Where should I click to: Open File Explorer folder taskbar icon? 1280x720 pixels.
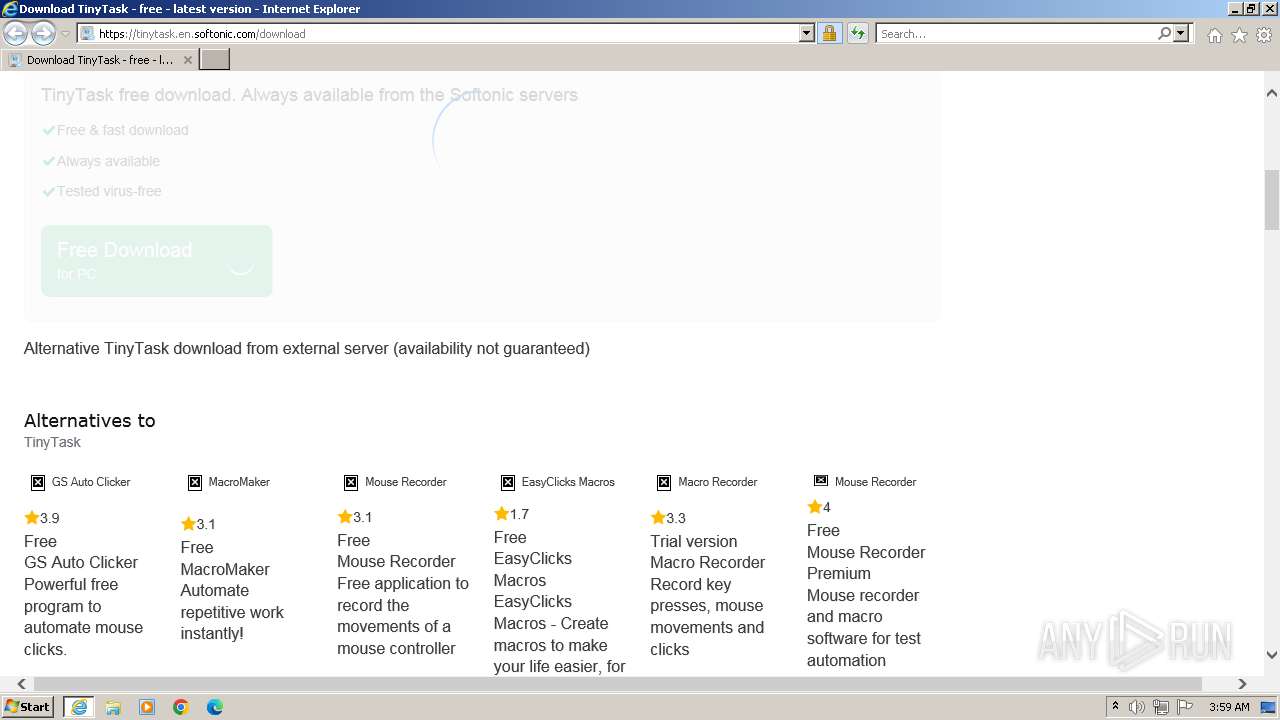click(x=113, y=707)
